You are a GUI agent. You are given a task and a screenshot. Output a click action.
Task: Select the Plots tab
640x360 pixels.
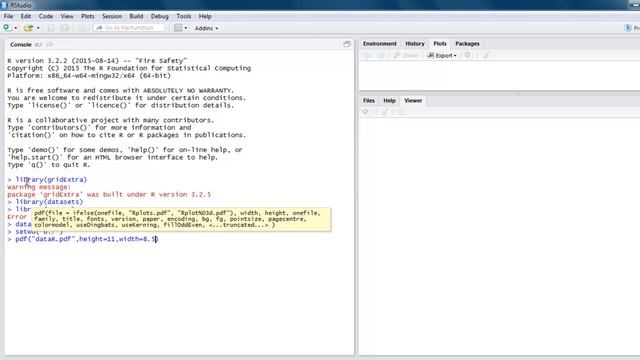coord(440,44)
